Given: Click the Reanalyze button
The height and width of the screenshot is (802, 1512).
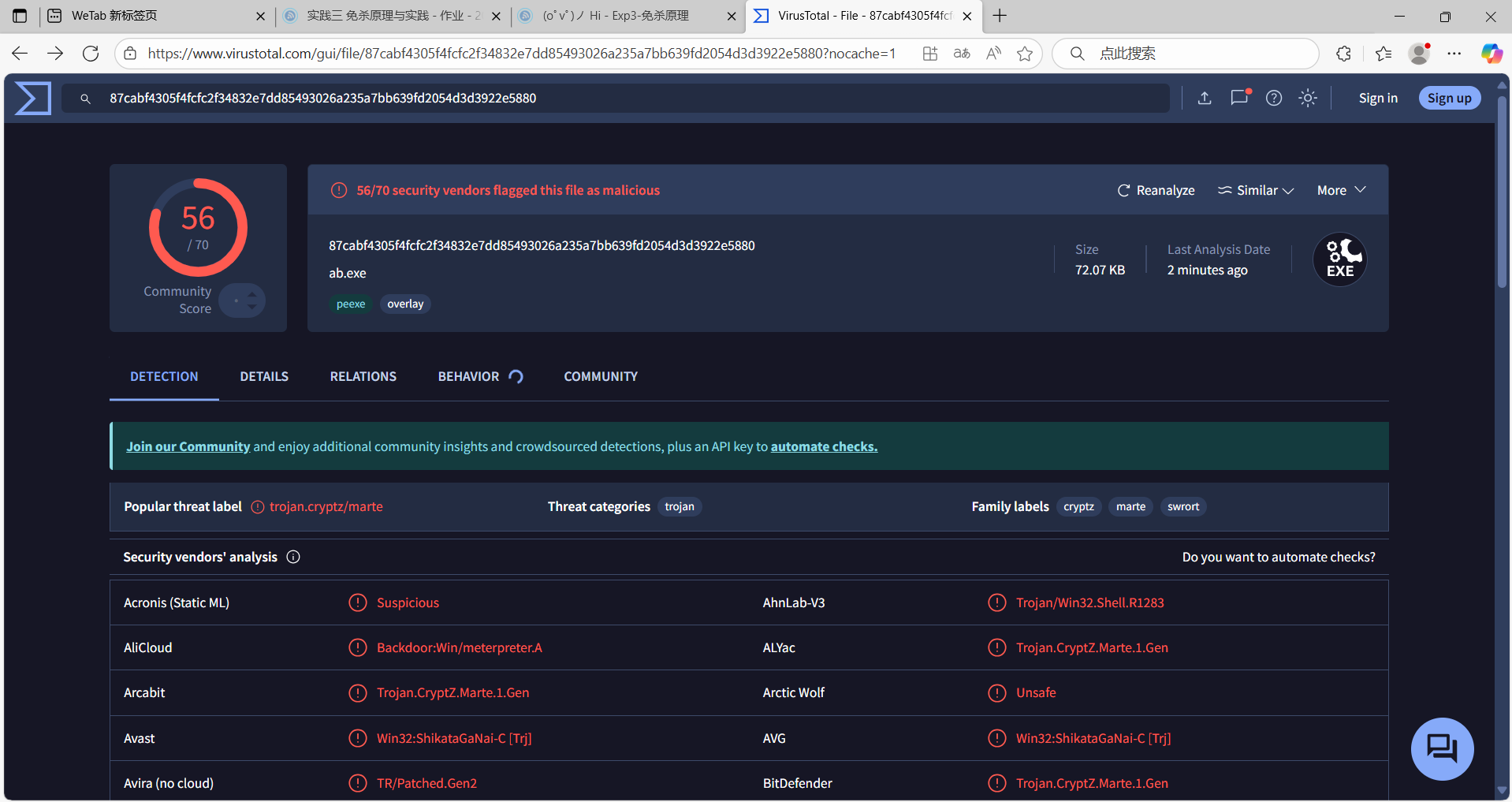Looking at the screenshot, I should coord(1156,190).
